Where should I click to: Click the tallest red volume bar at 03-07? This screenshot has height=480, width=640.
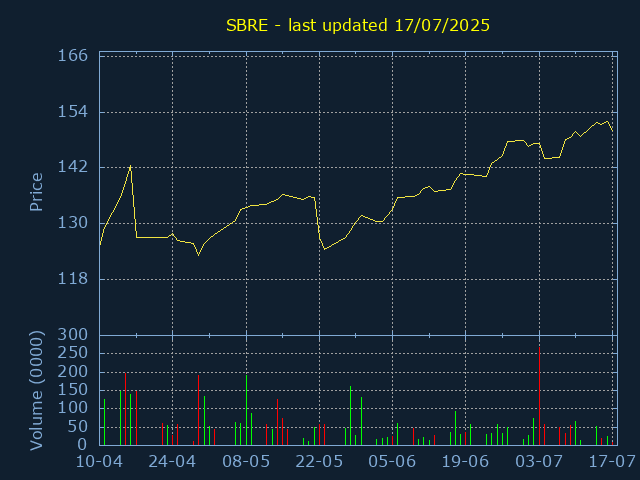click(539, 396)
